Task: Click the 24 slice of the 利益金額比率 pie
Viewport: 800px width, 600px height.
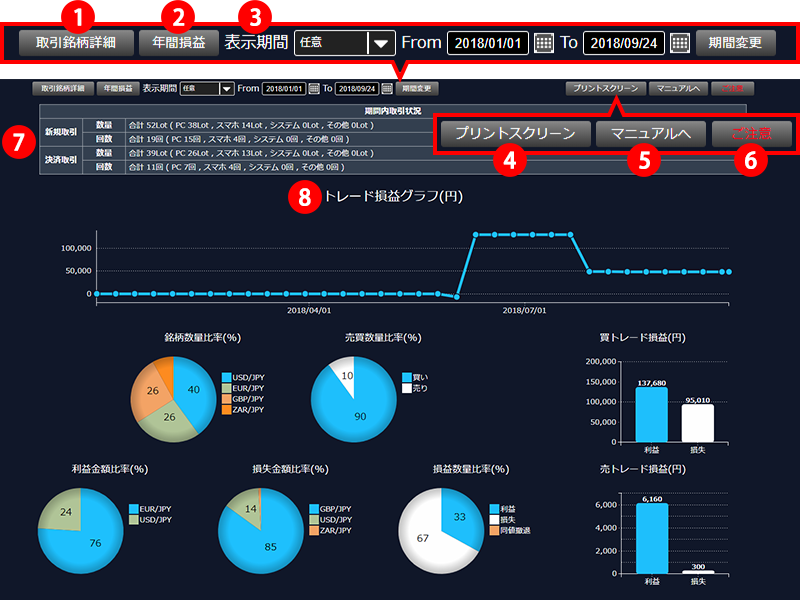Action: (x=65, y=512)
